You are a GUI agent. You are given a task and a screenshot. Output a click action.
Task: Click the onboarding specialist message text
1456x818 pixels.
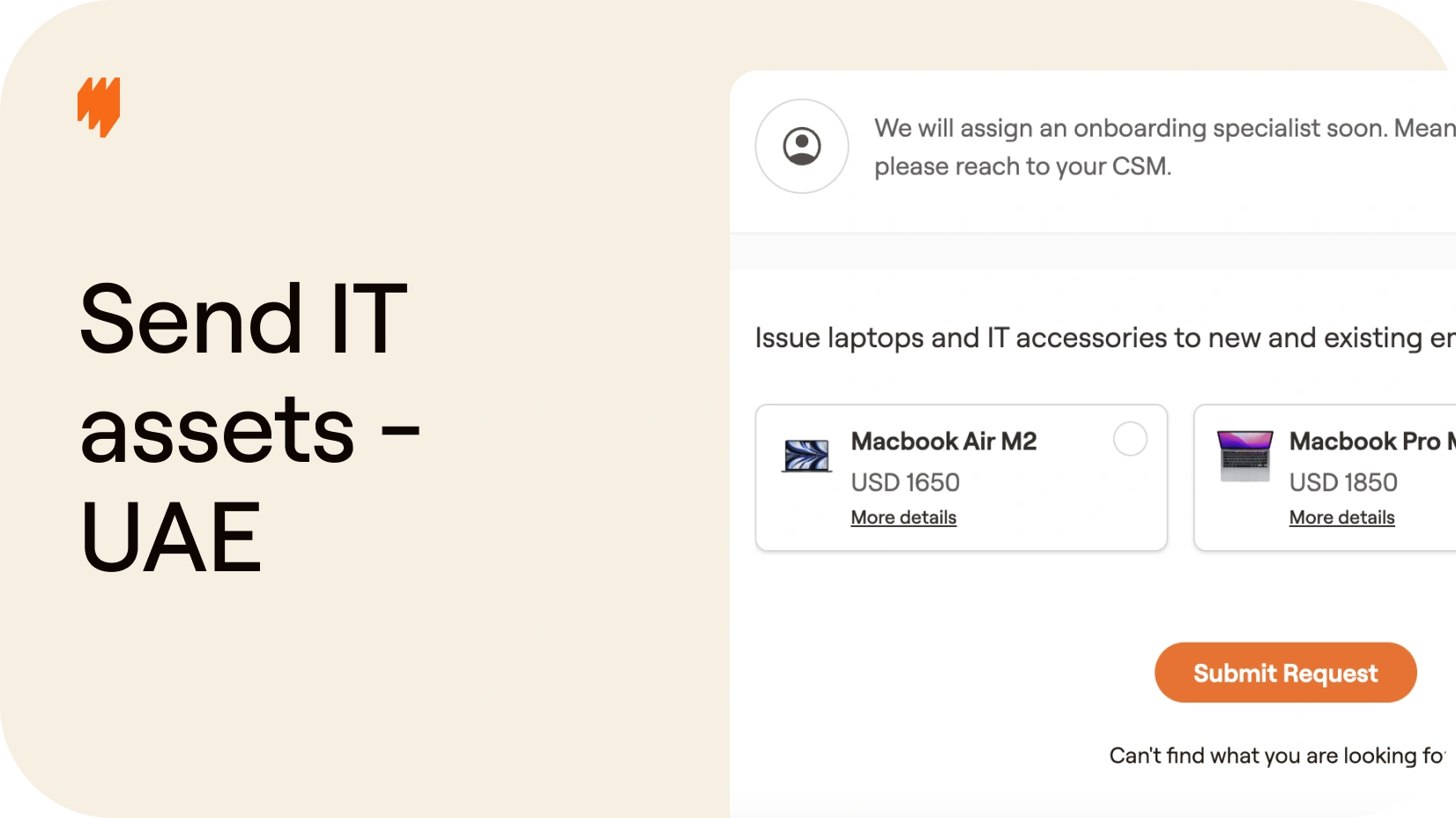coord(1164,146)
